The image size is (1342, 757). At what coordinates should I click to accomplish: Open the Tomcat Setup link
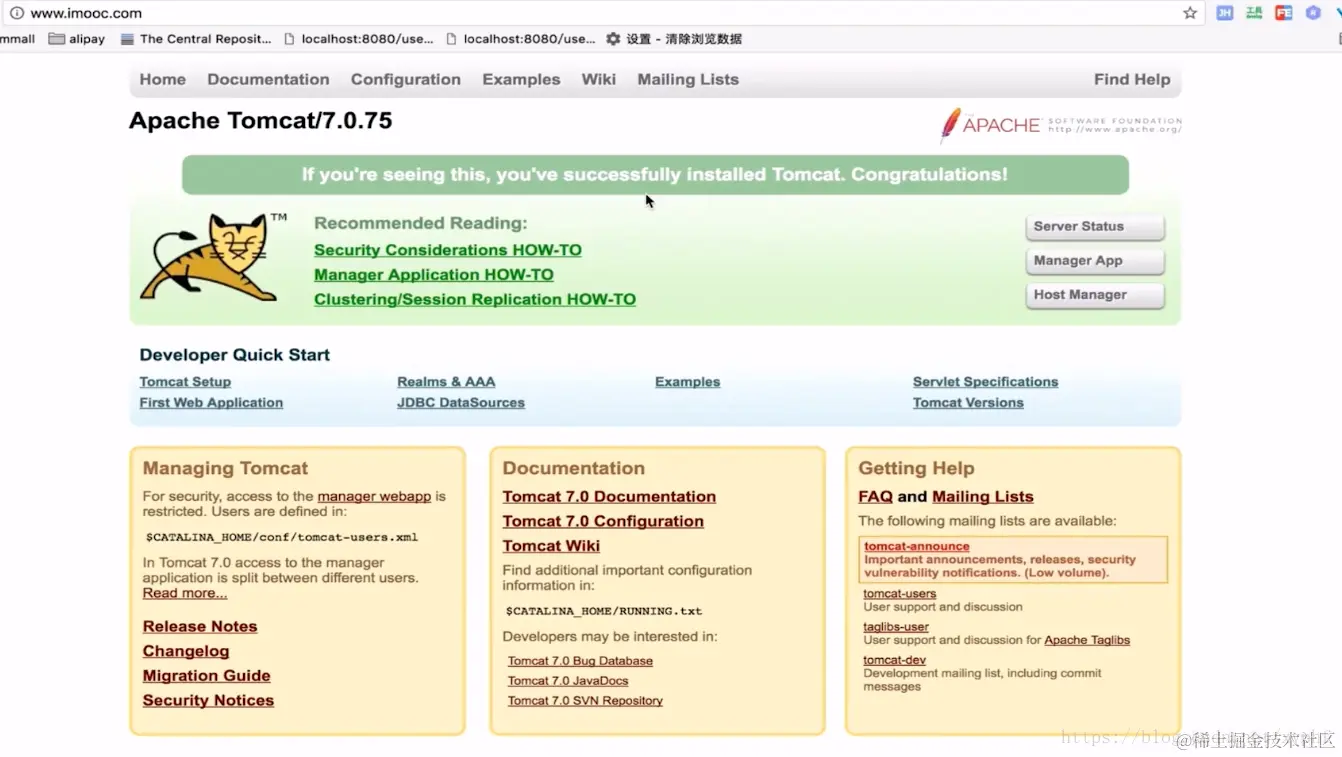(x=185, y=382)
